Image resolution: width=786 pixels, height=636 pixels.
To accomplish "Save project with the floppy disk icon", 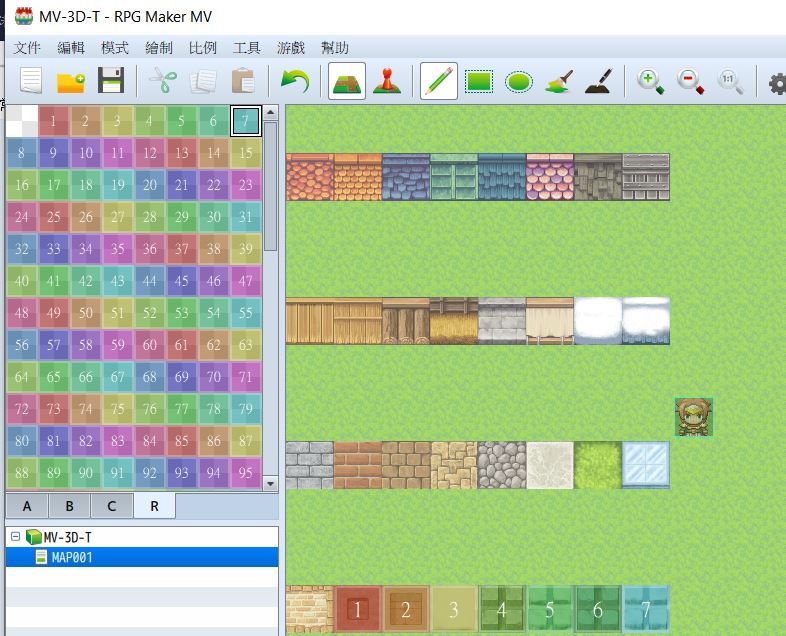I will click(x=111, y=80).
